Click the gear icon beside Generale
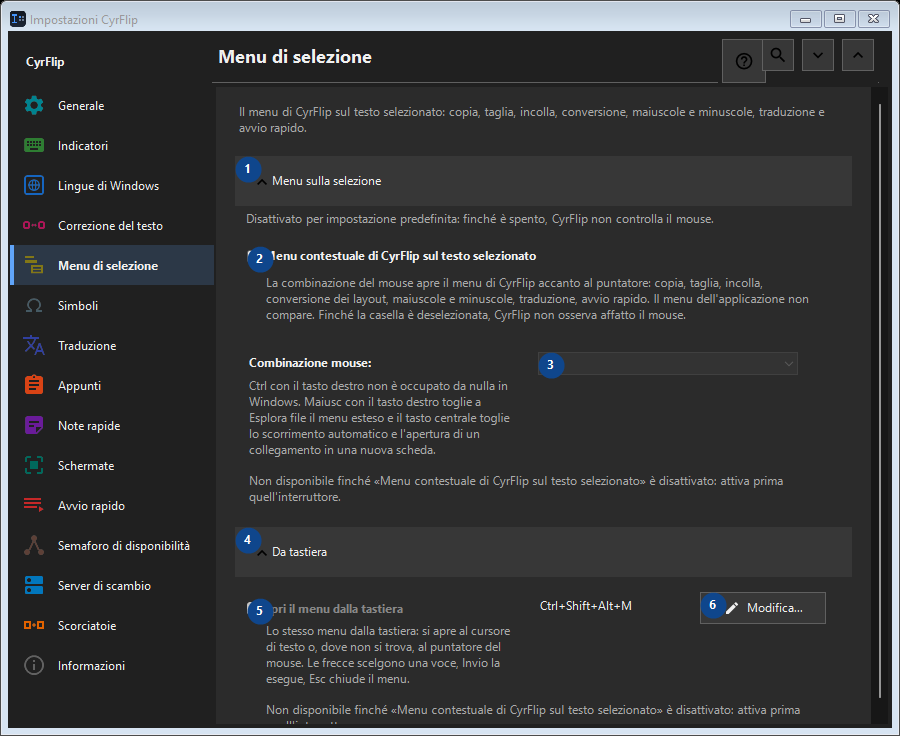The height and width of the screenshot is (736, 900). coord(34,106)
